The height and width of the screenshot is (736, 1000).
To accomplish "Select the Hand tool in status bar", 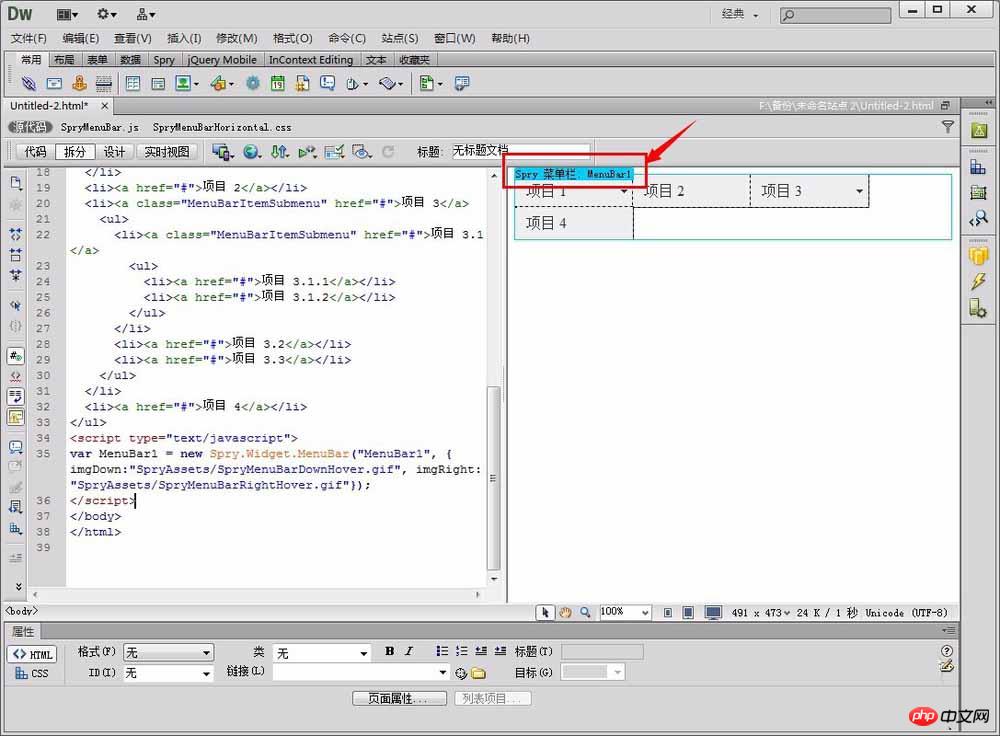I will click(565, 612).
